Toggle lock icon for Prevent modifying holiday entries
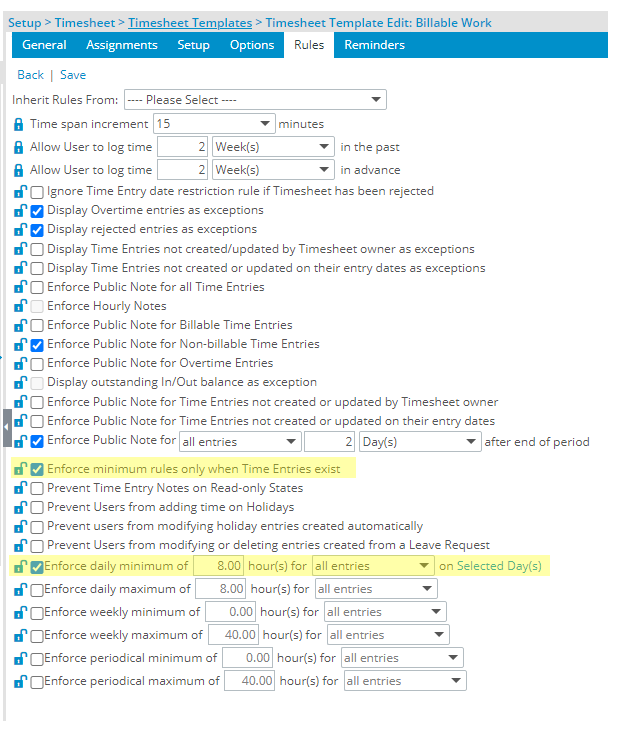 (20, 526)
